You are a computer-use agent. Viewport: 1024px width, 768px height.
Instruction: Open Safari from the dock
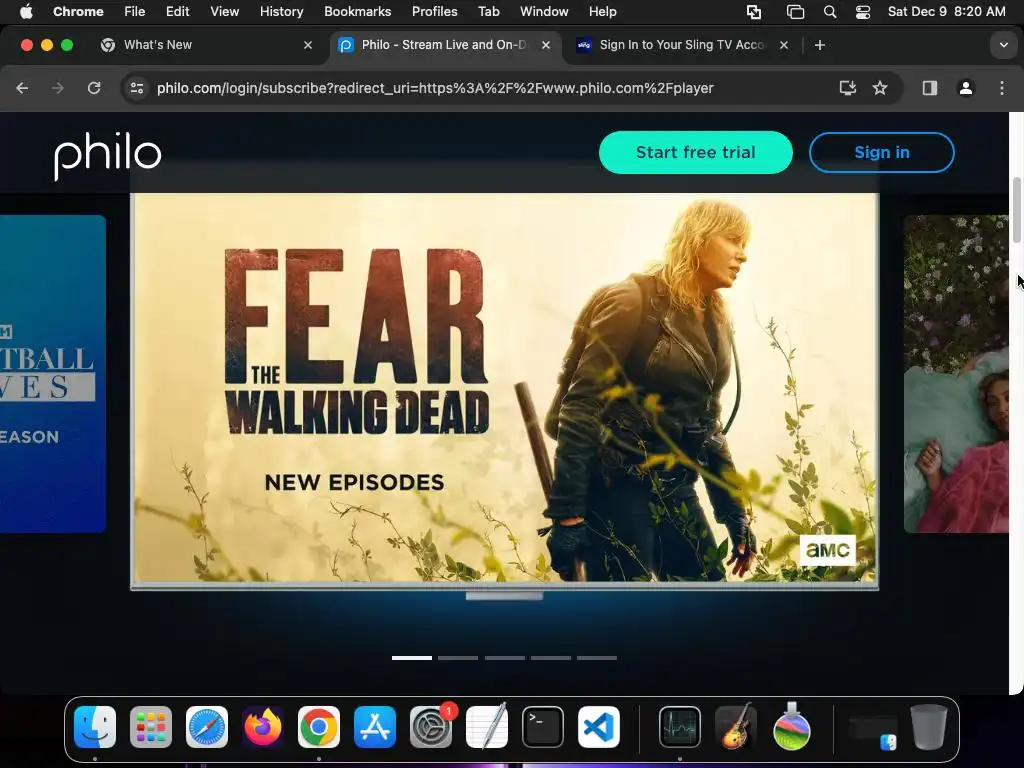pyautogui.click(x=207, y=727)
